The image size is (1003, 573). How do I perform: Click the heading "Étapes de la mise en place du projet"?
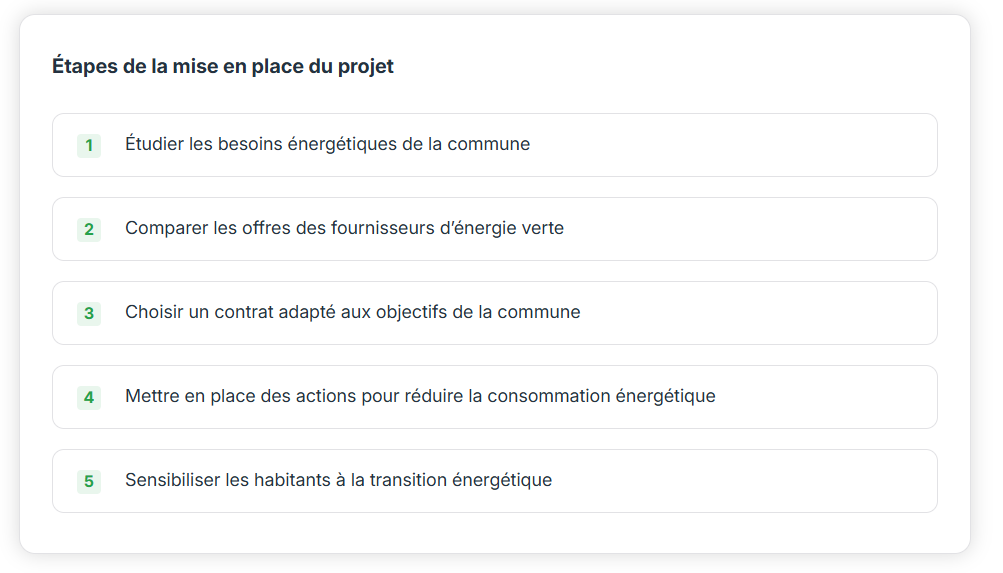click(223, 67)
